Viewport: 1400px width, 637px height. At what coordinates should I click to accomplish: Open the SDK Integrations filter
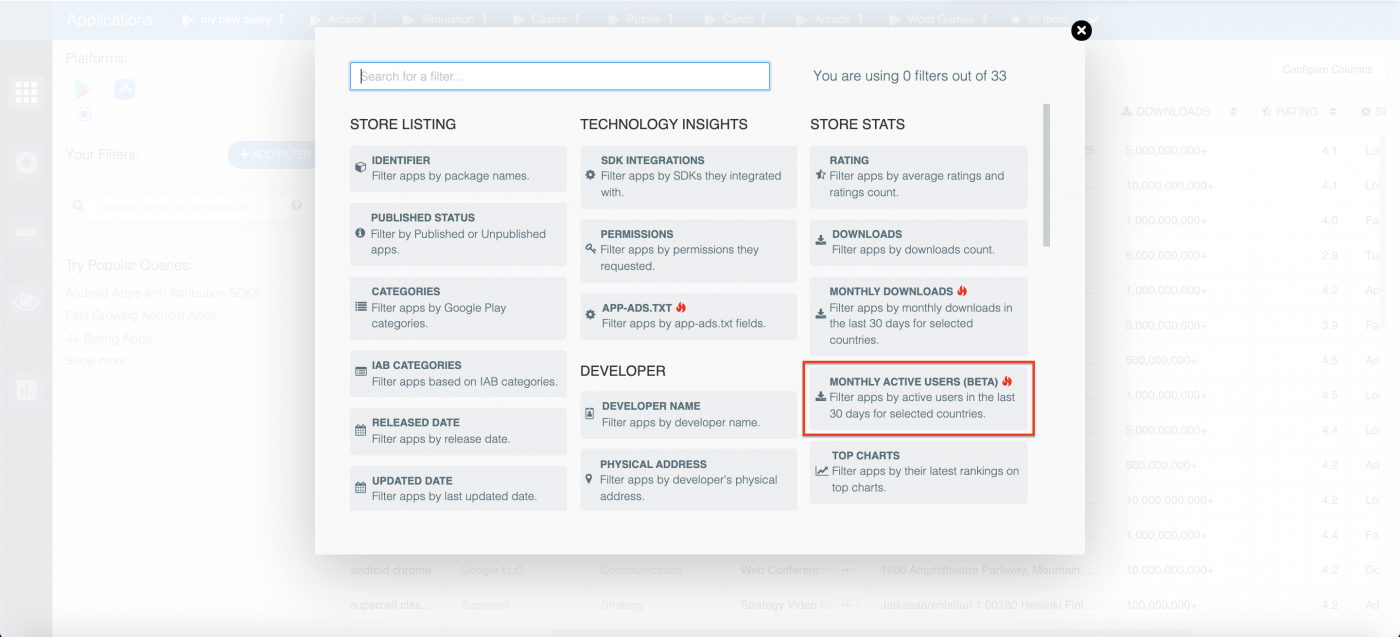click(687, 176)
